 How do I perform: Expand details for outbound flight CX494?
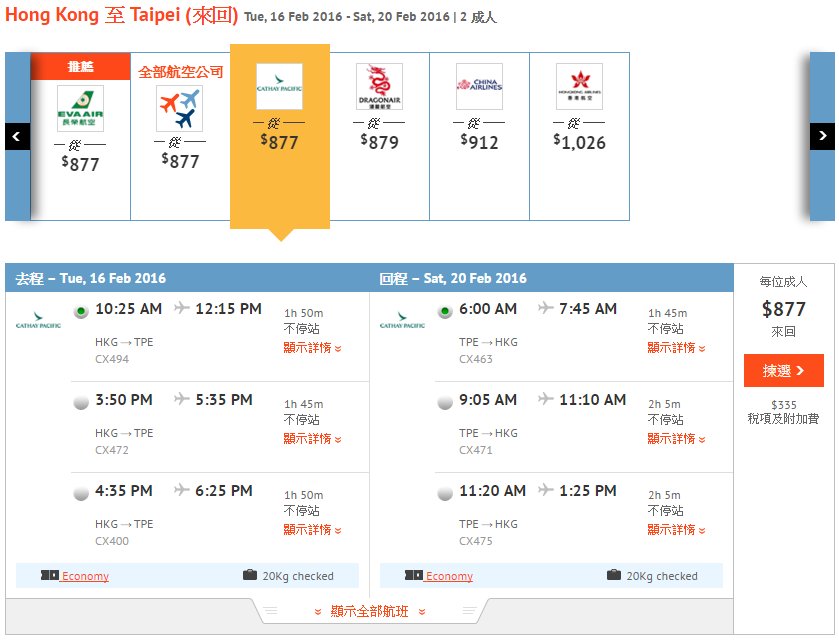[312, 348]
